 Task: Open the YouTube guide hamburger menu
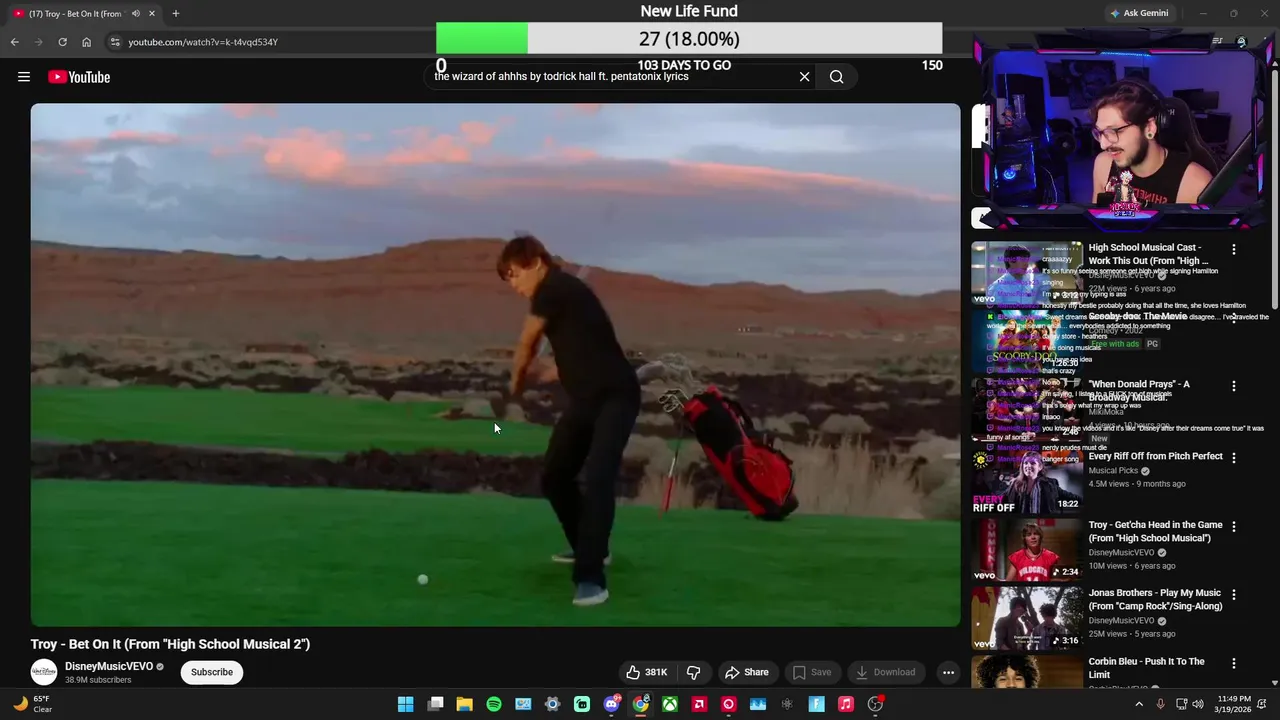pyautogui.click(x=24, y=77)
